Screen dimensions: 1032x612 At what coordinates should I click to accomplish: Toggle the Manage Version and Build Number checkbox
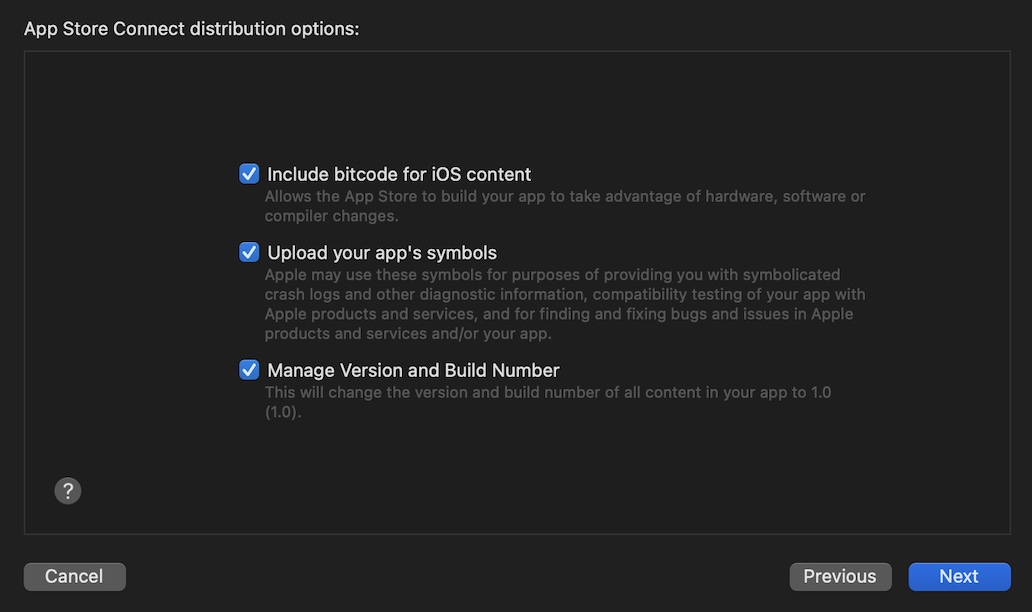point(249,370)
